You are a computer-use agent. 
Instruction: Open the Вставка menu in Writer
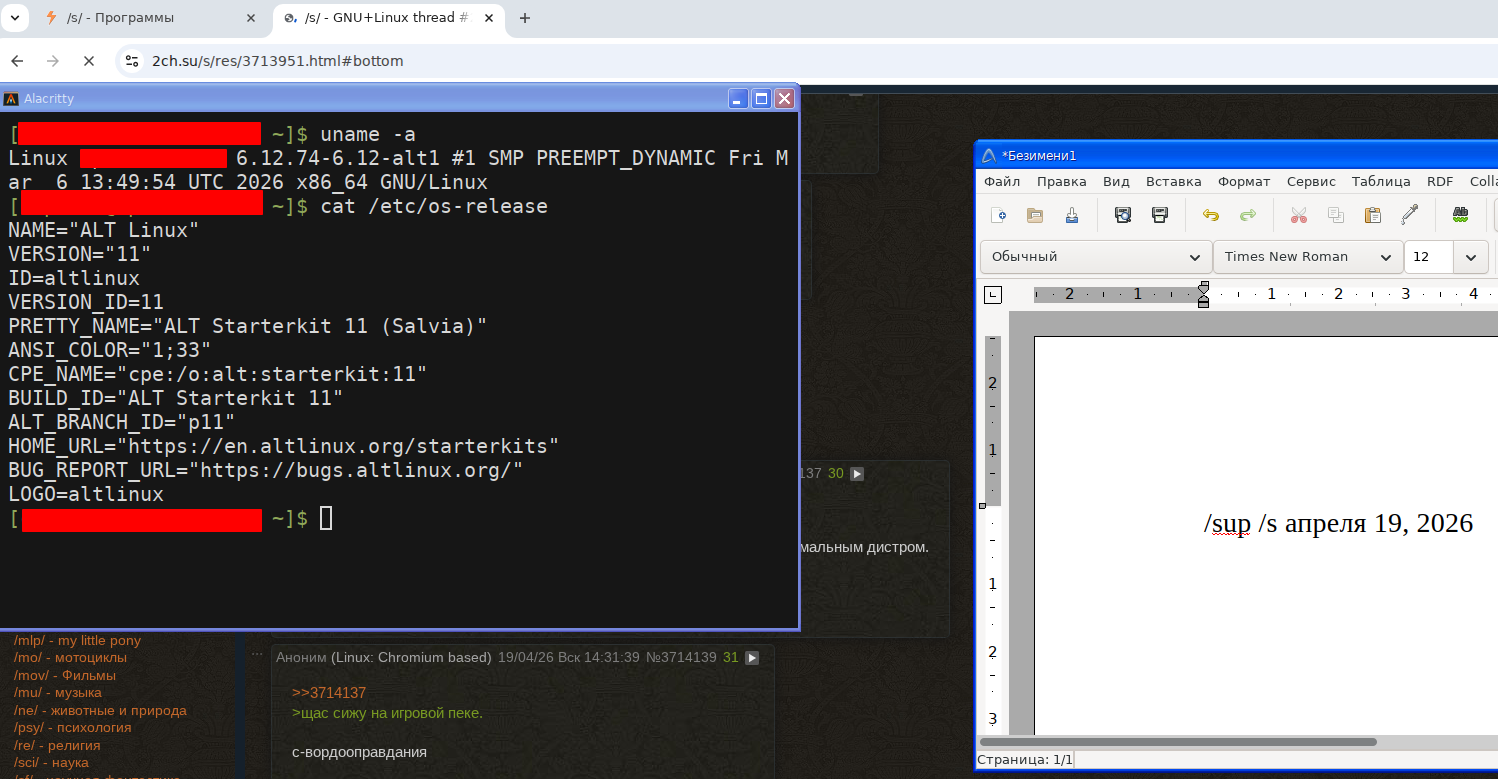[x=1173, y=182]
